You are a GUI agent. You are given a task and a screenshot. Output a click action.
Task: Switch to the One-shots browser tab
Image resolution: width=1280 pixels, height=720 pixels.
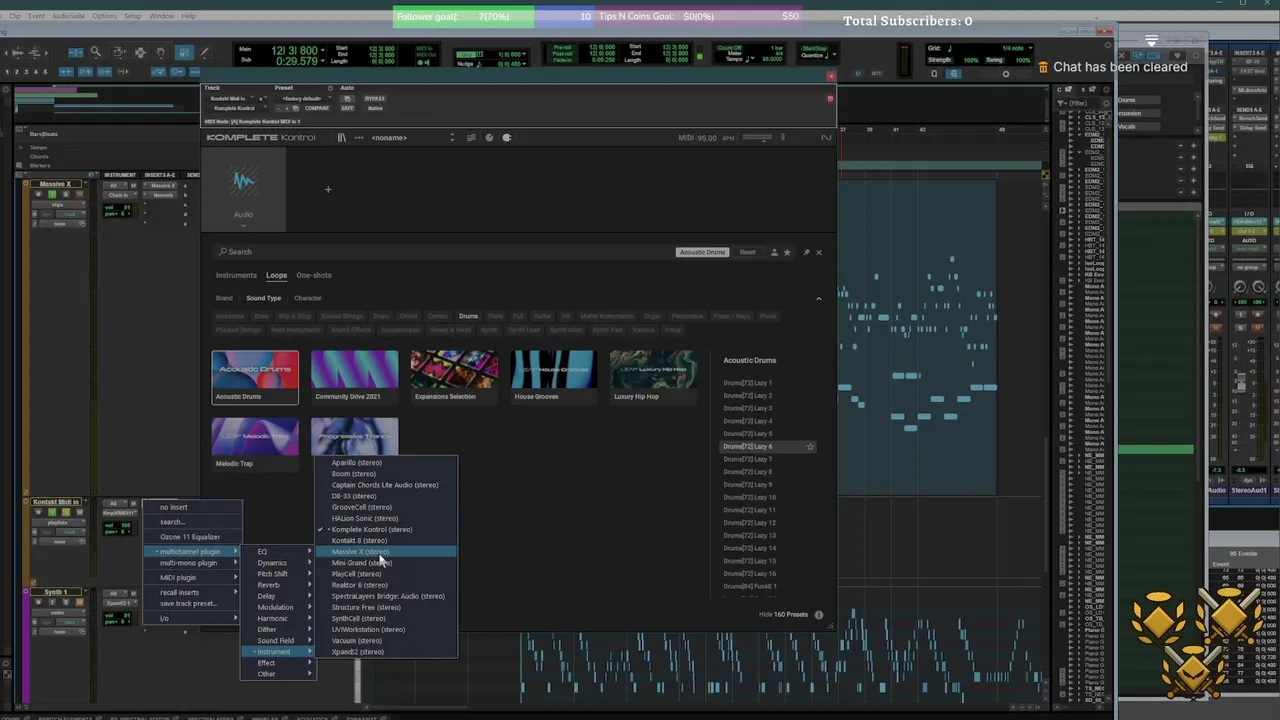tap(314, 275)
